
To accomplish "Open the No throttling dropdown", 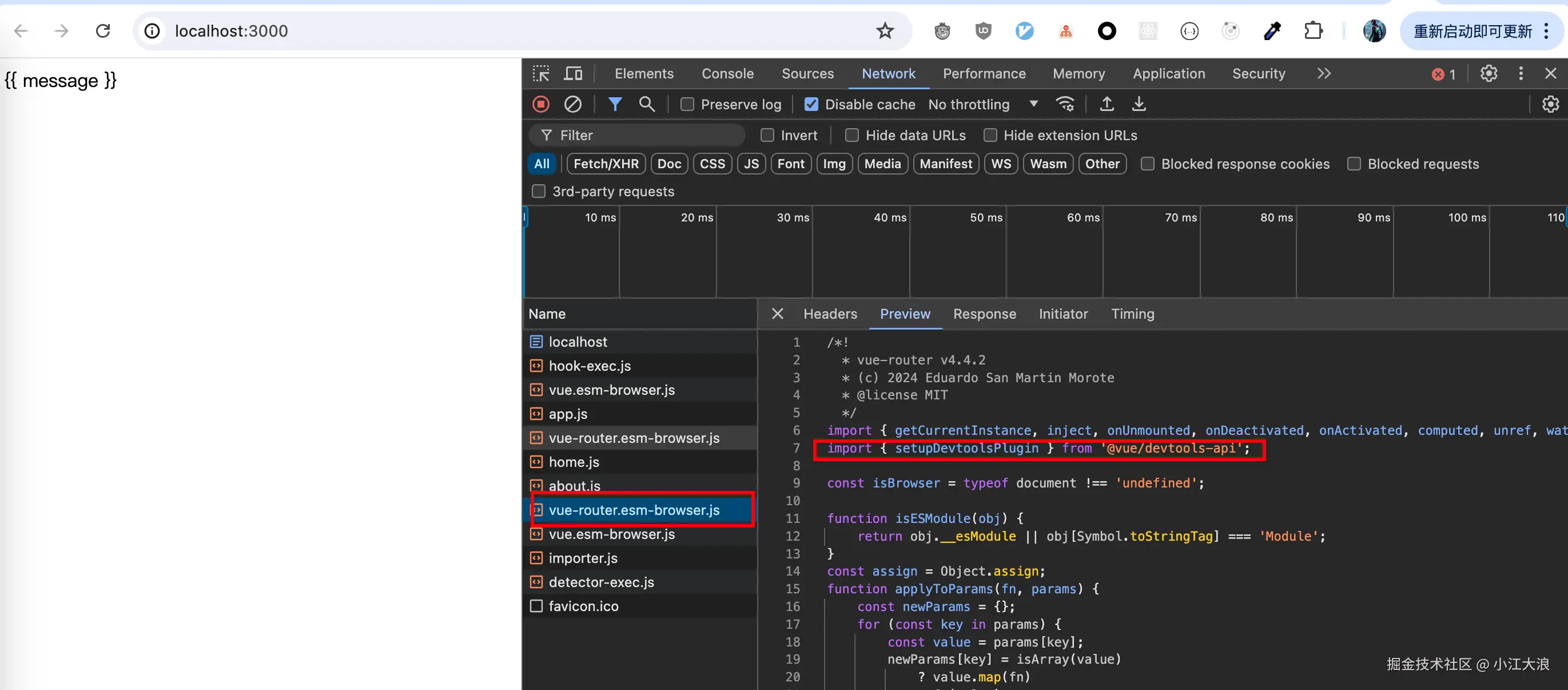I will 982,105.
